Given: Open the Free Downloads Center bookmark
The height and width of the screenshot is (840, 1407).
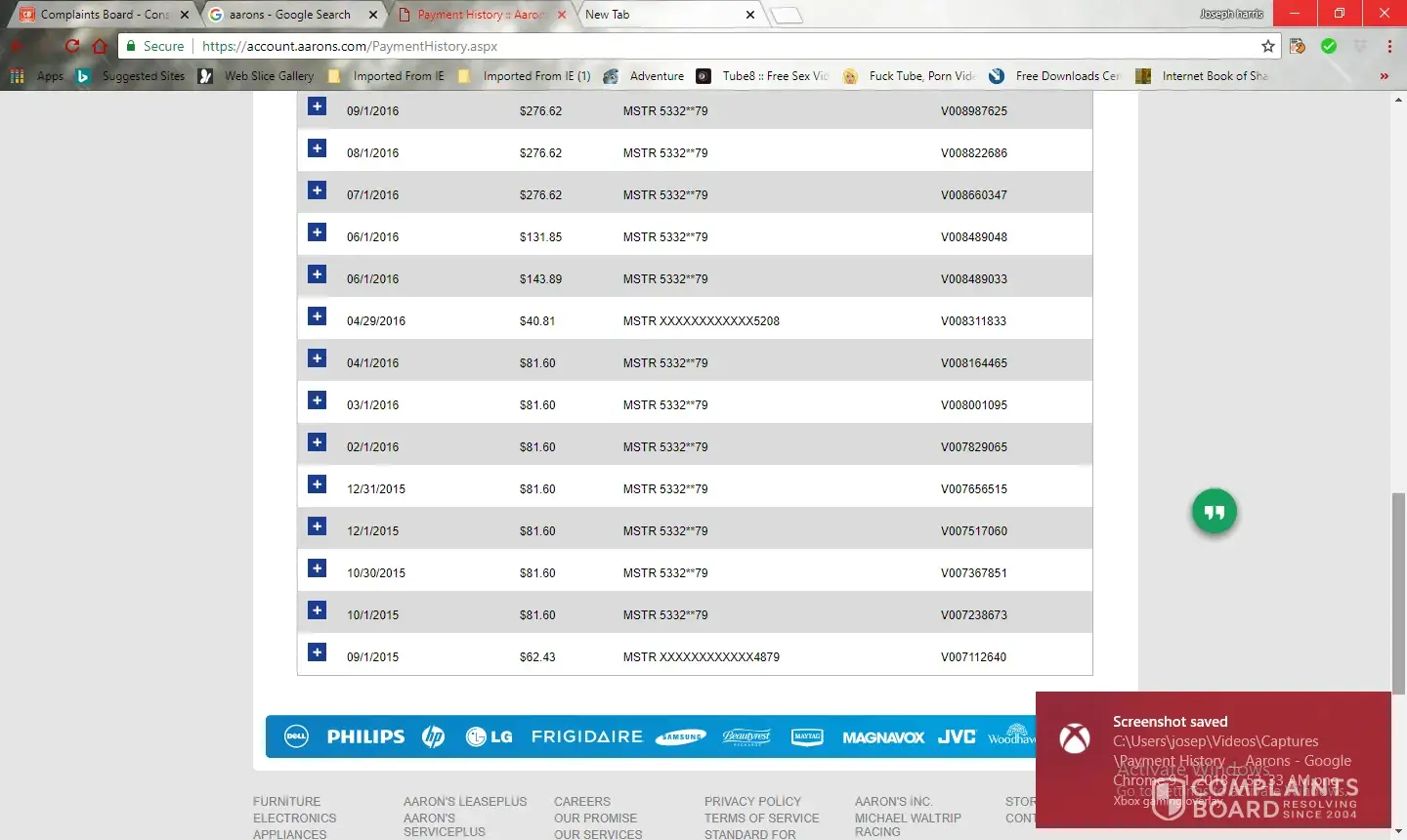Looking at the screenshot, I should click(1055, 76).
